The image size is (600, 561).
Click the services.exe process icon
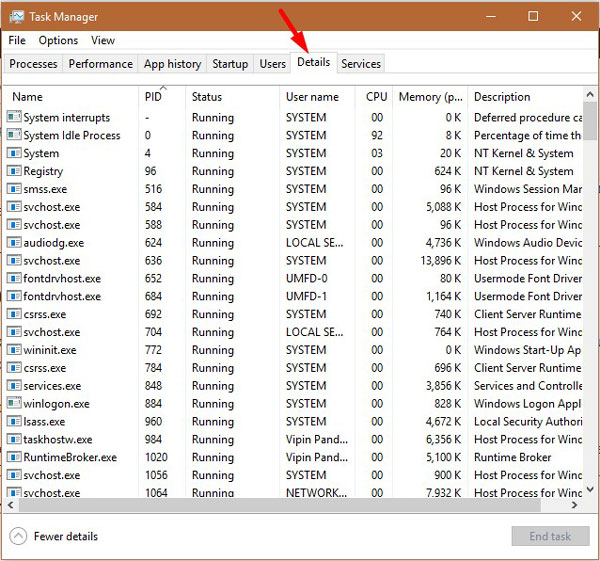tap(14, 385)
